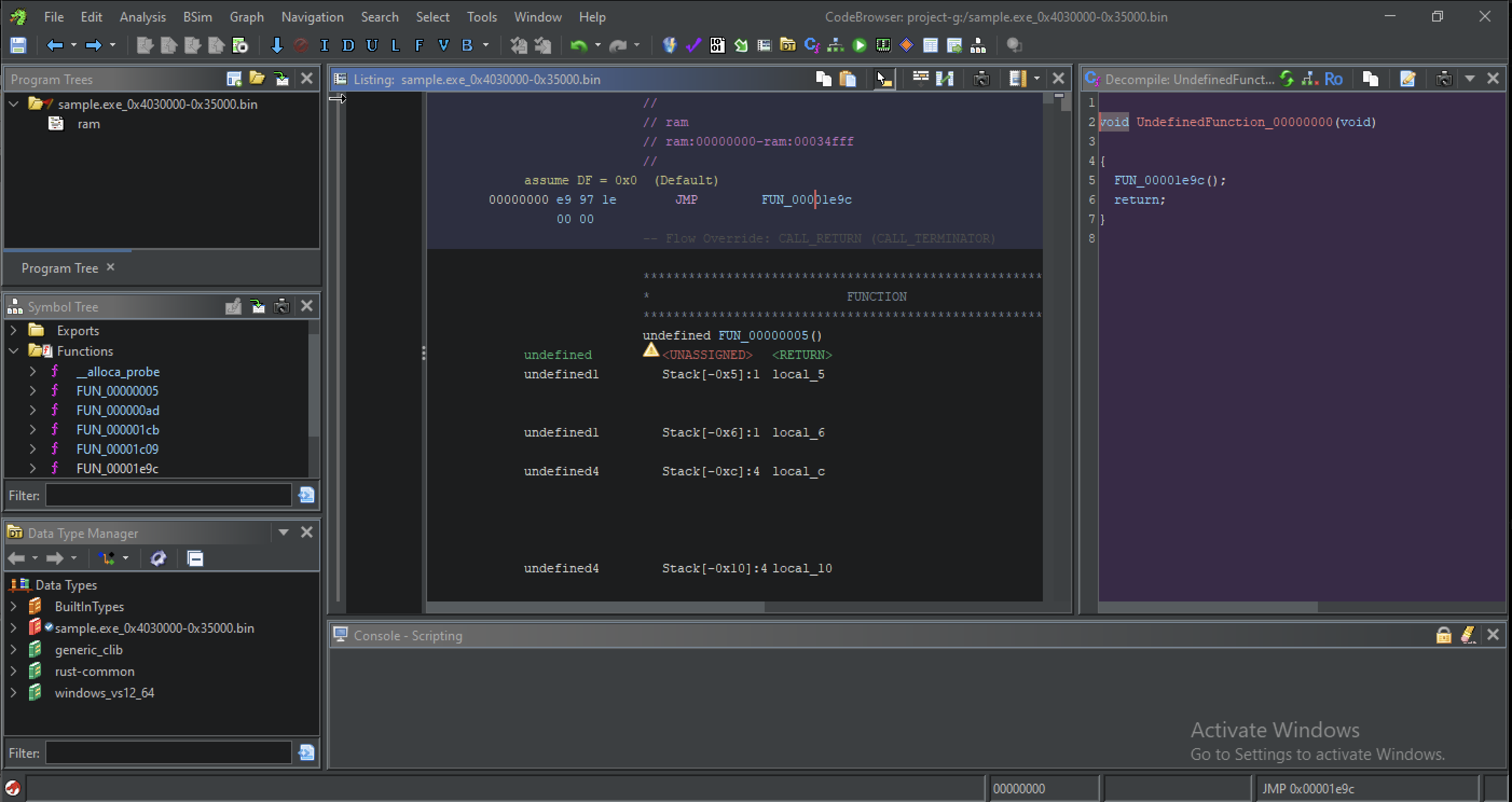
Task: Click the Paste icon in Listing header
Action: click(848, 79)
